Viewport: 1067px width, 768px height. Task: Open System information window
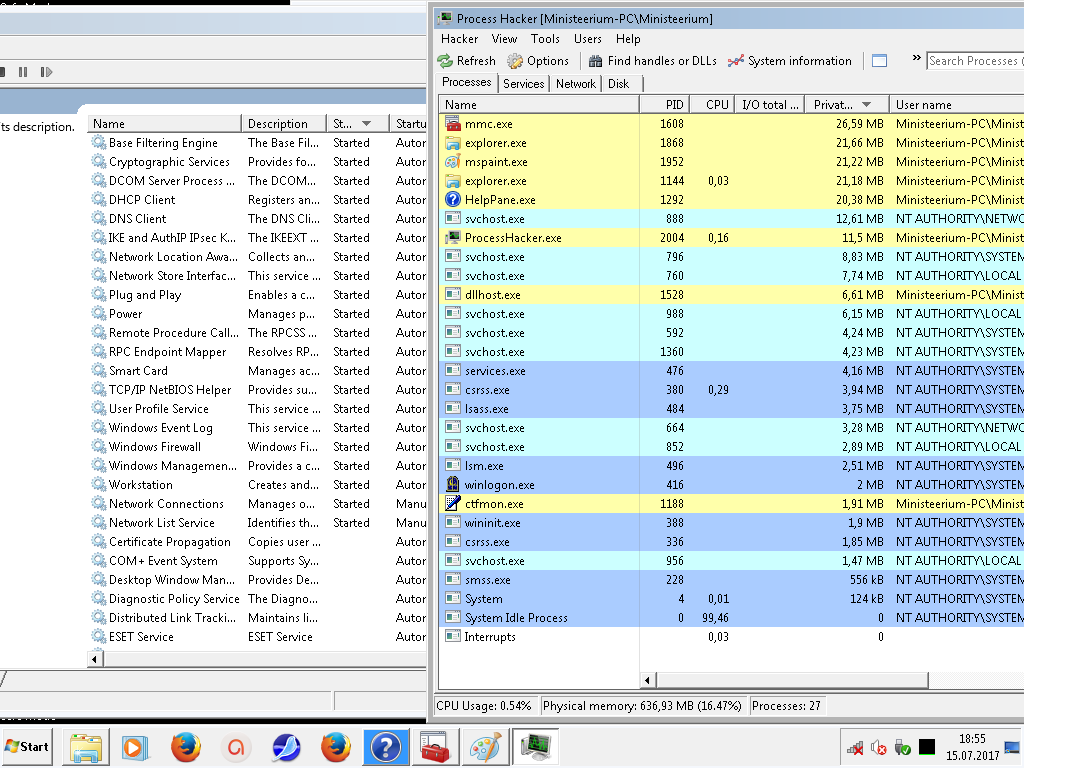pos(789,61)
